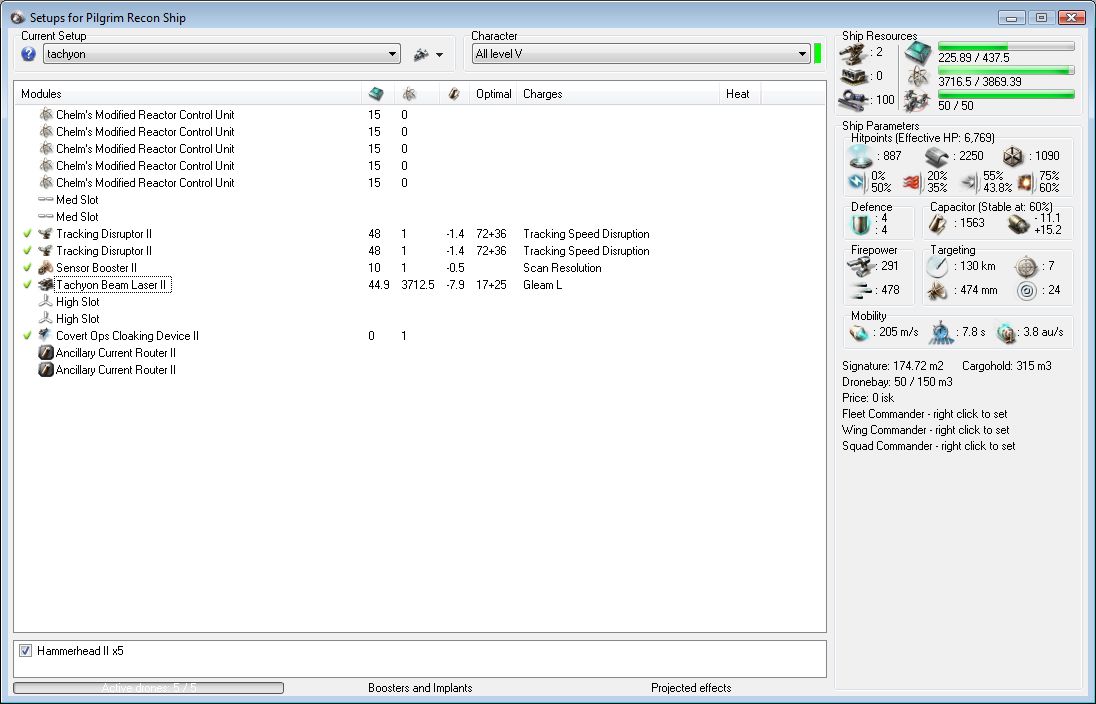Click the CPU usage progress bar
Viewport: 1096px width, 704px height.
click(1006, 46)
